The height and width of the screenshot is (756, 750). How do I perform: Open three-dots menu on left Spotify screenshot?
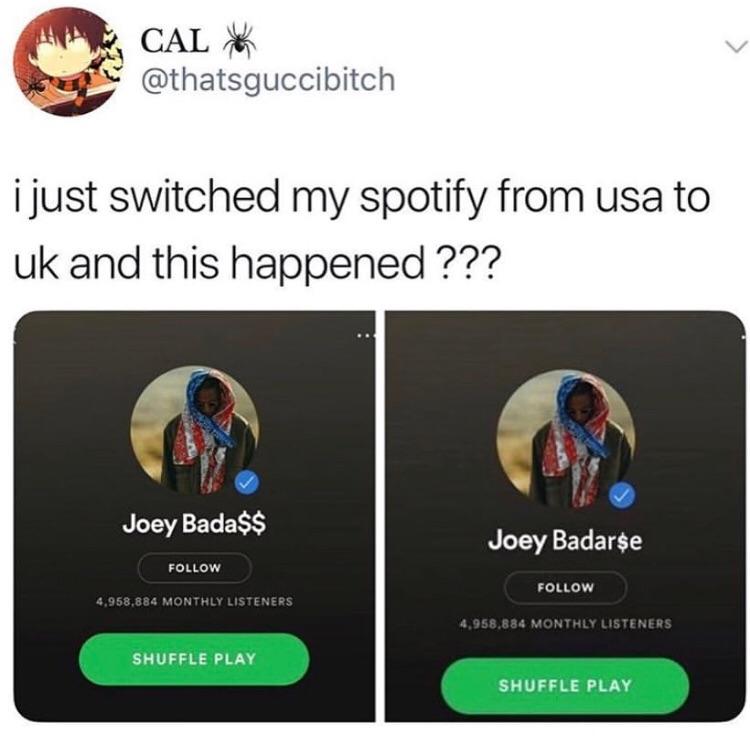[x=365, y=335]
